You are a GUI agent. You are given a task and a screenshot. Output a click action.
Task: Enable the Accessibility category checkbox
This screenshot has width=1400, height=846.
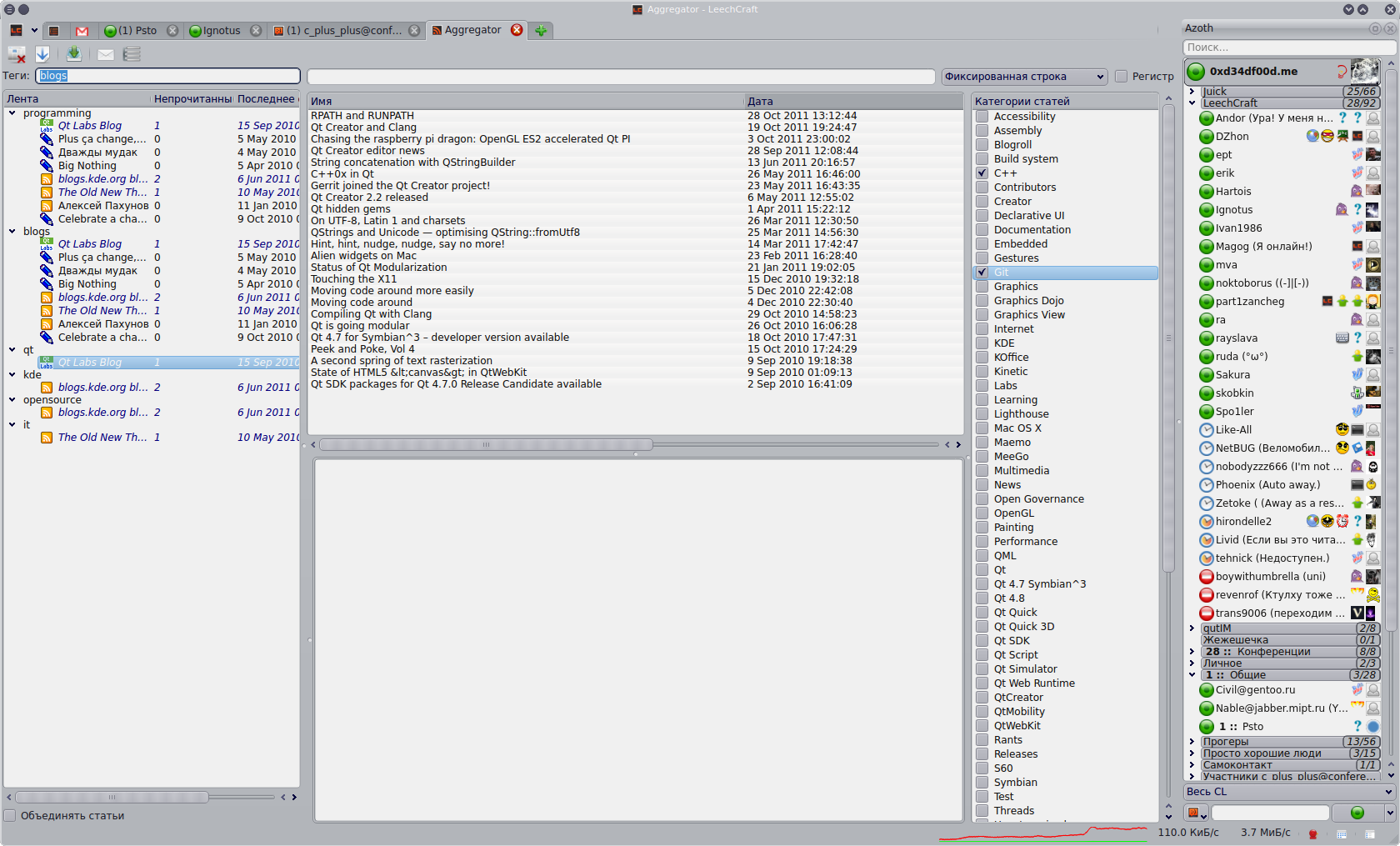(x=982, y=117)
